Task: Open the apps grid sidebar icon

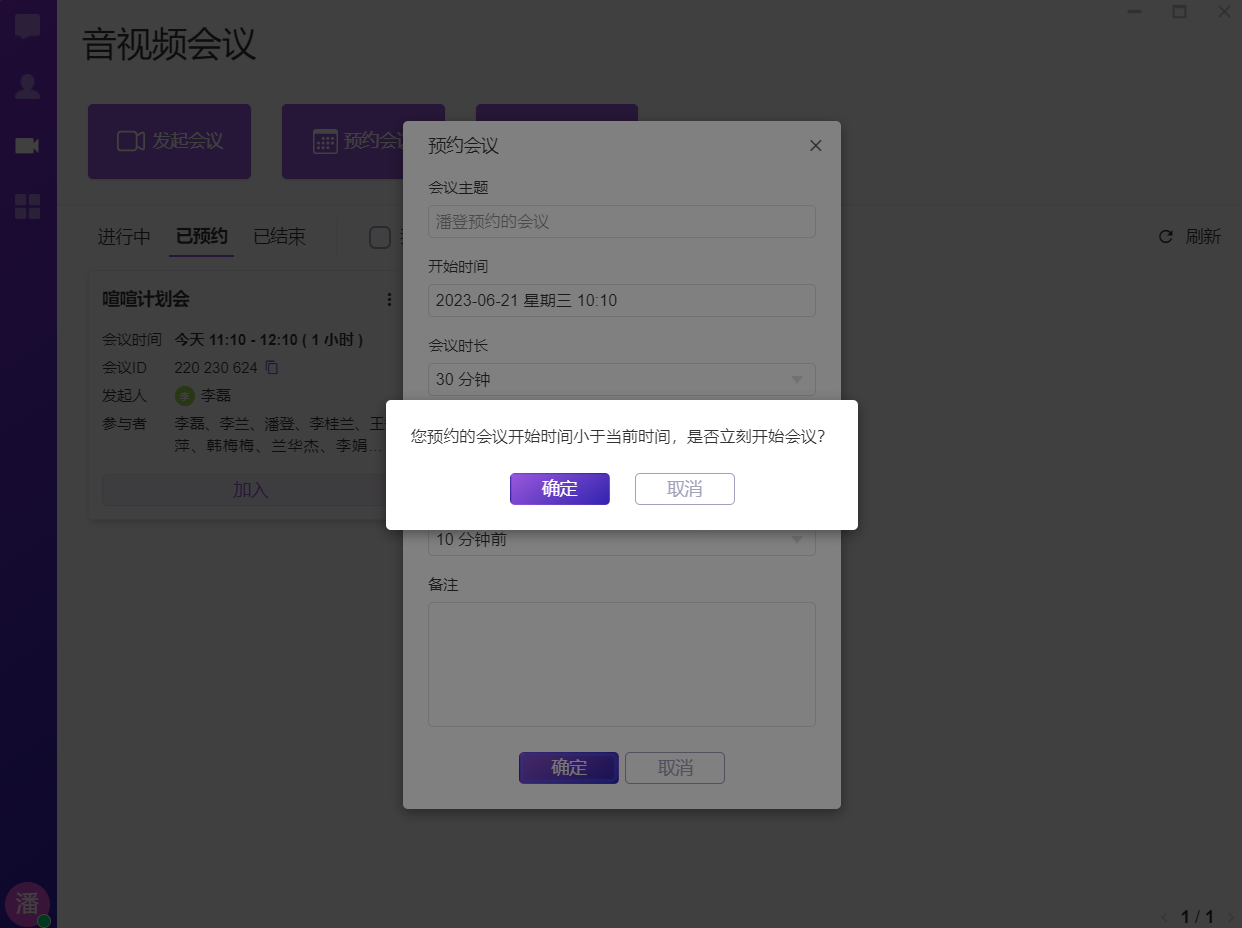Action: pyautogui.click(x=28, y=207)
